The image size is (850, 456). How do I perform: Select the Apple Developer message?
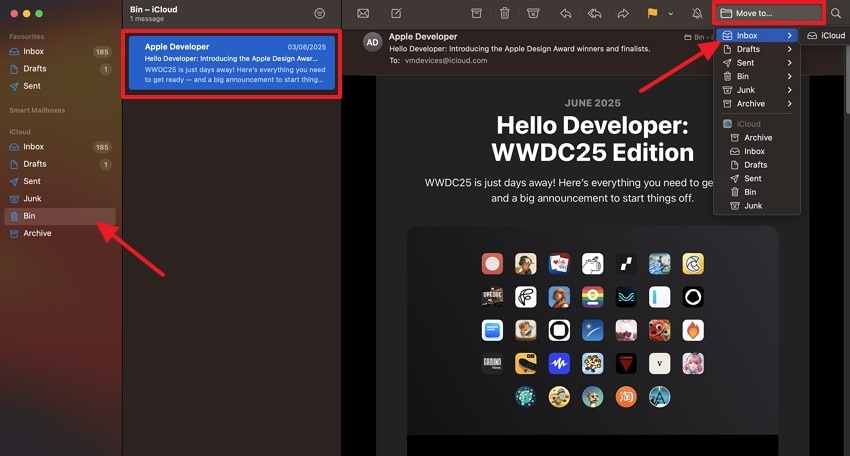231,63
